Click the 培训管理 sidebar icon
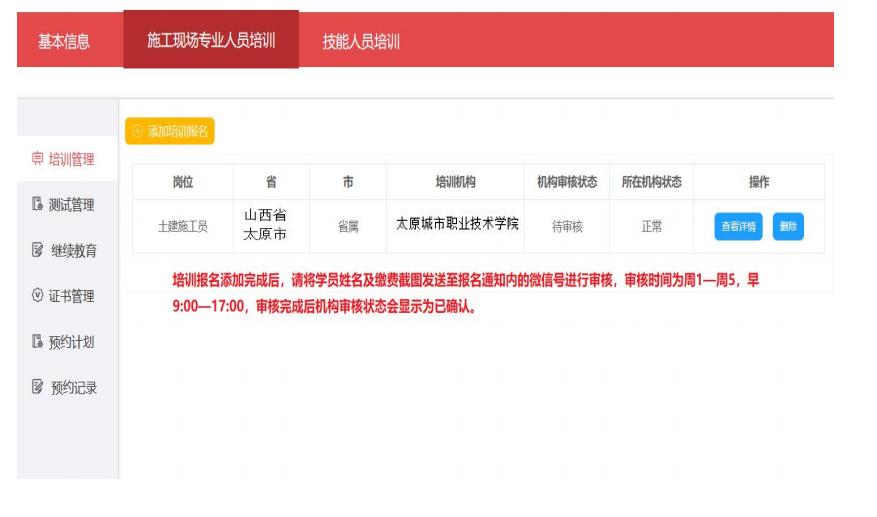877x517 pixels. 37,158
